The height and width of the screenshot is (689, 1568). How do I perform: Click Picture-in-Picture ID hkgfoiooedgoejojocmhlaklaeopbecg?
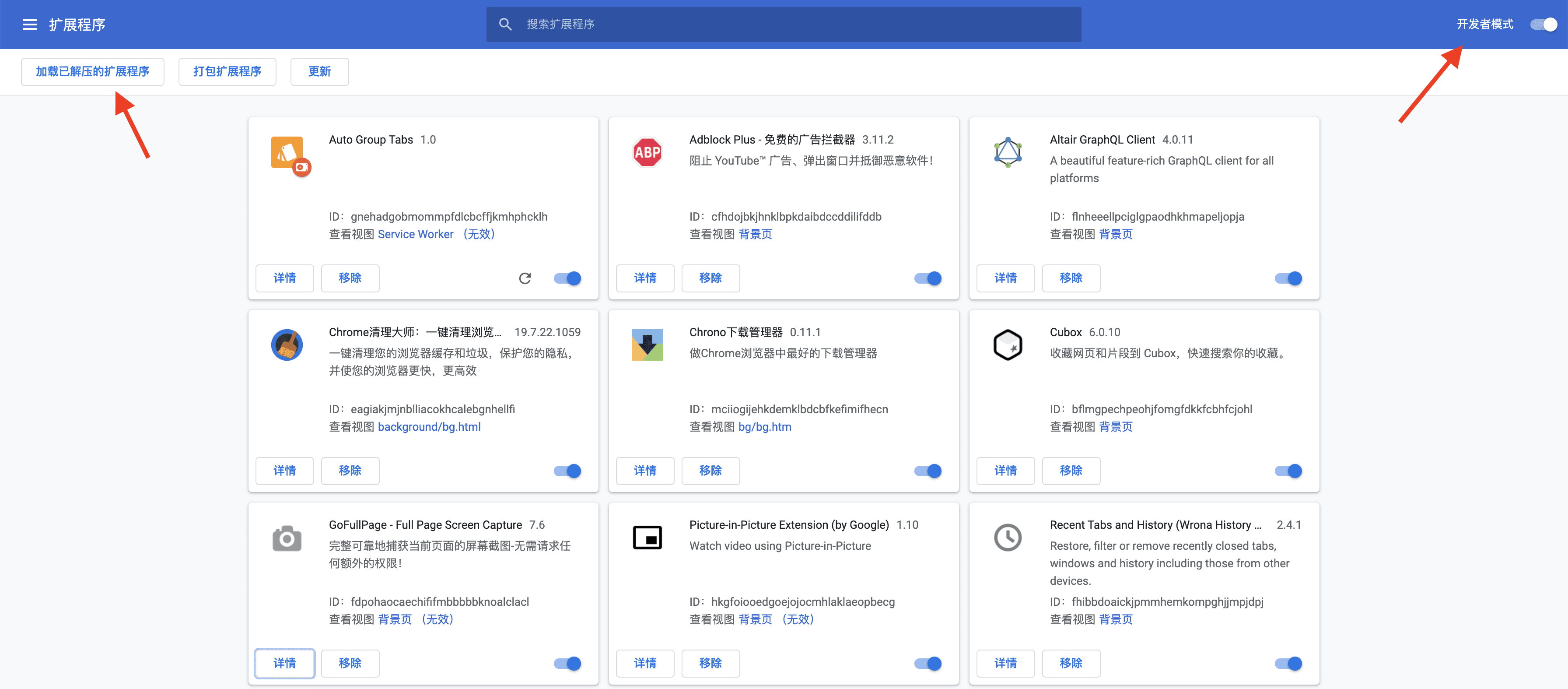pyautogui.click(x=803, y=602)
